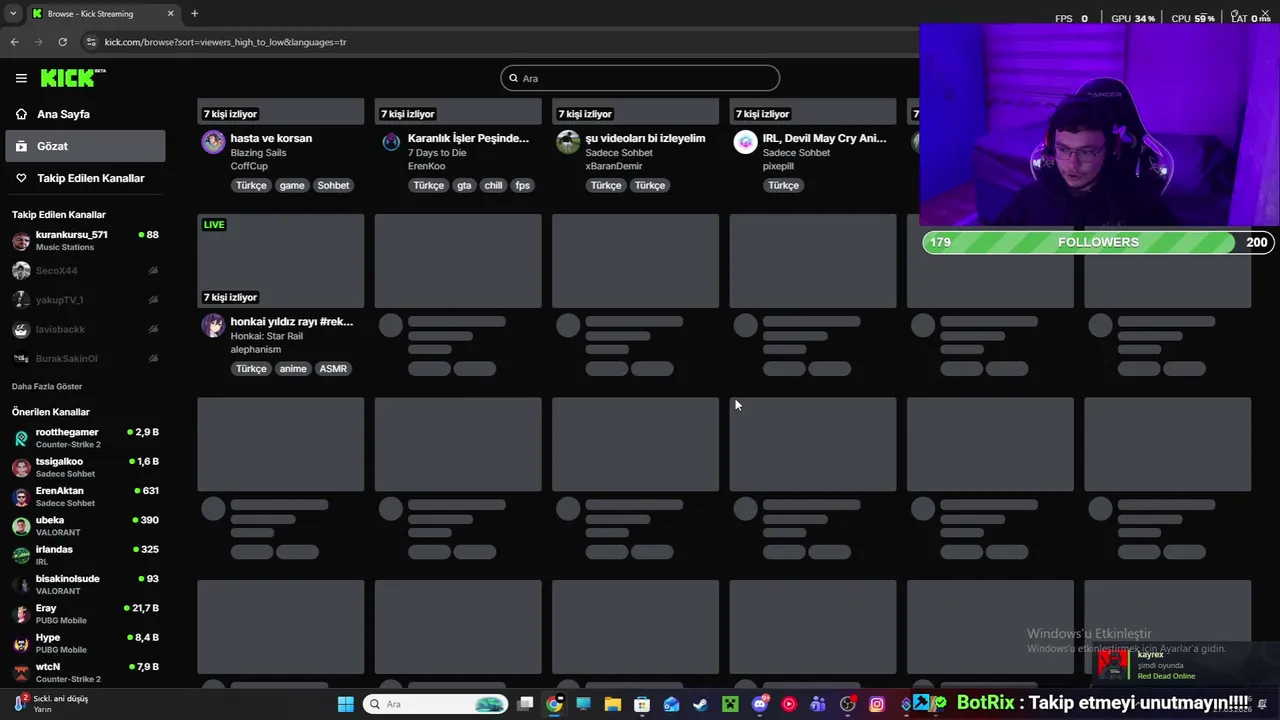Click the Türkçe tag on pixepill's card

coord(783,185)
